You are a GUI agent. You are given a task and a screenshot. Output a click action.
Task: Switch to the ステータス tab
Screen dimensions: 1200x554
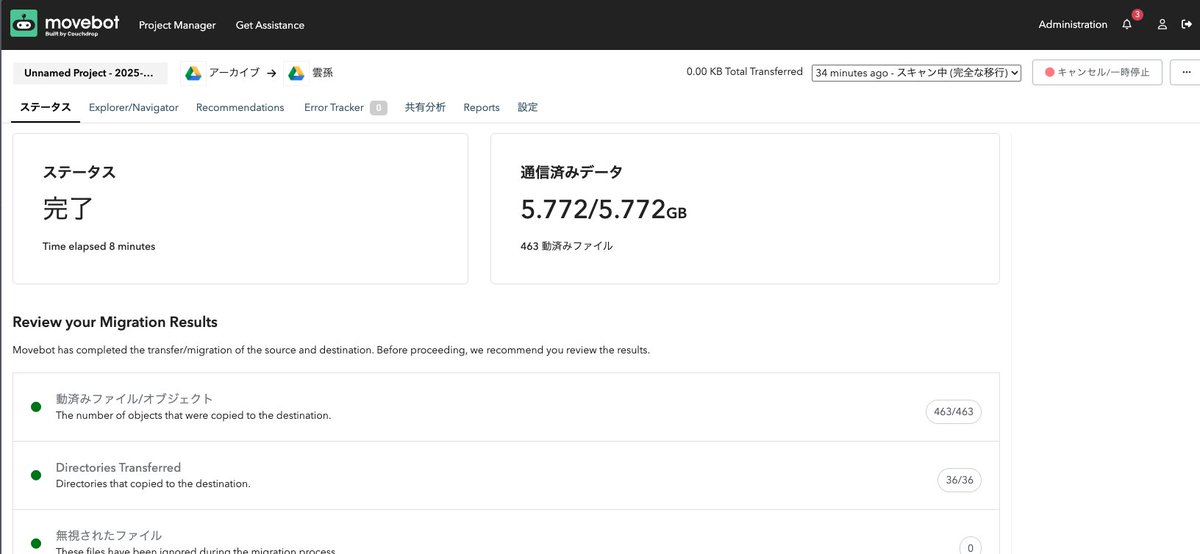[45, 107]
